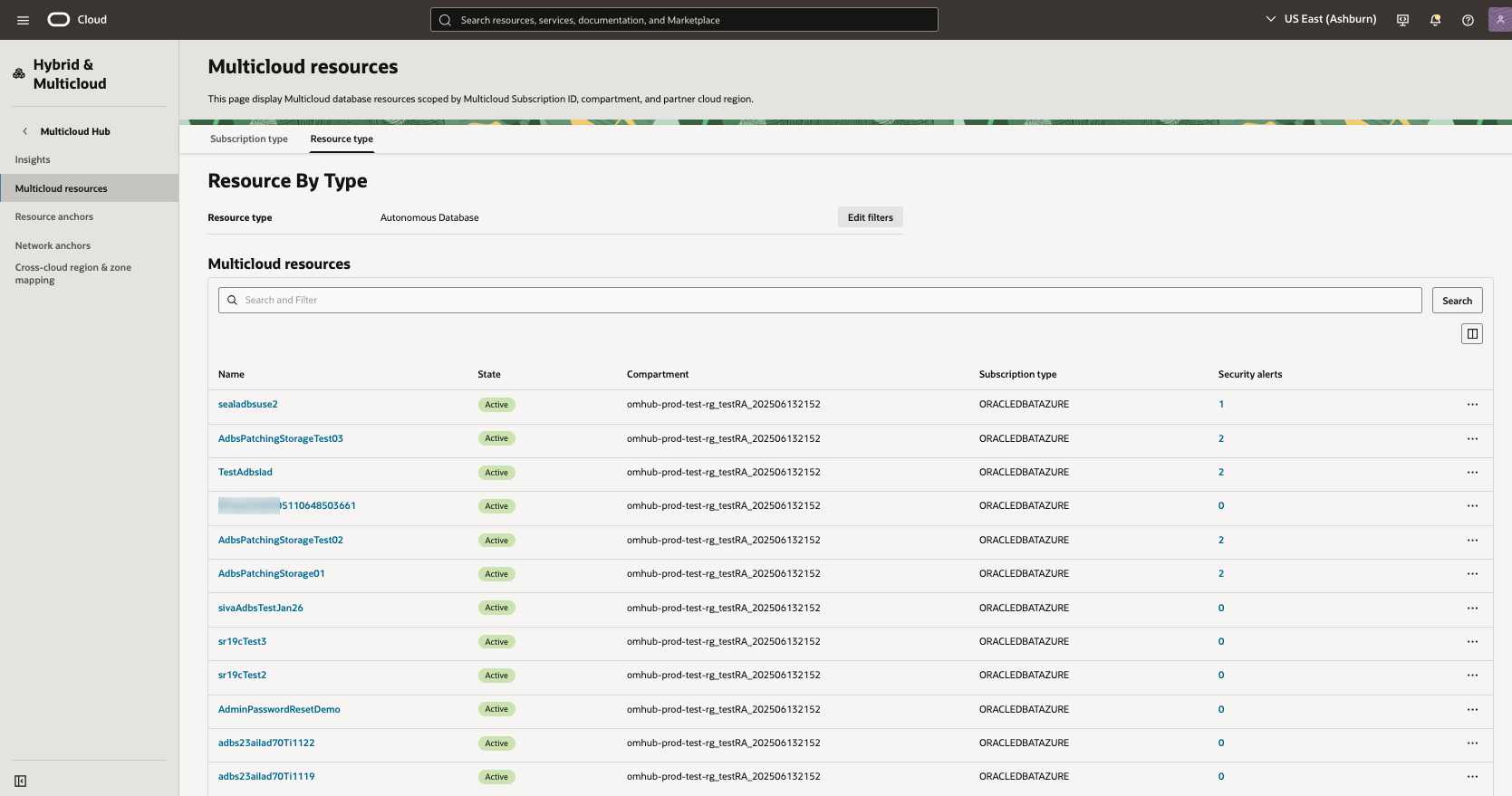Open the AdbsPatchingStorageTest03 resource link
This screenshot has width=1512, height=796.
(x=281, y=438)
